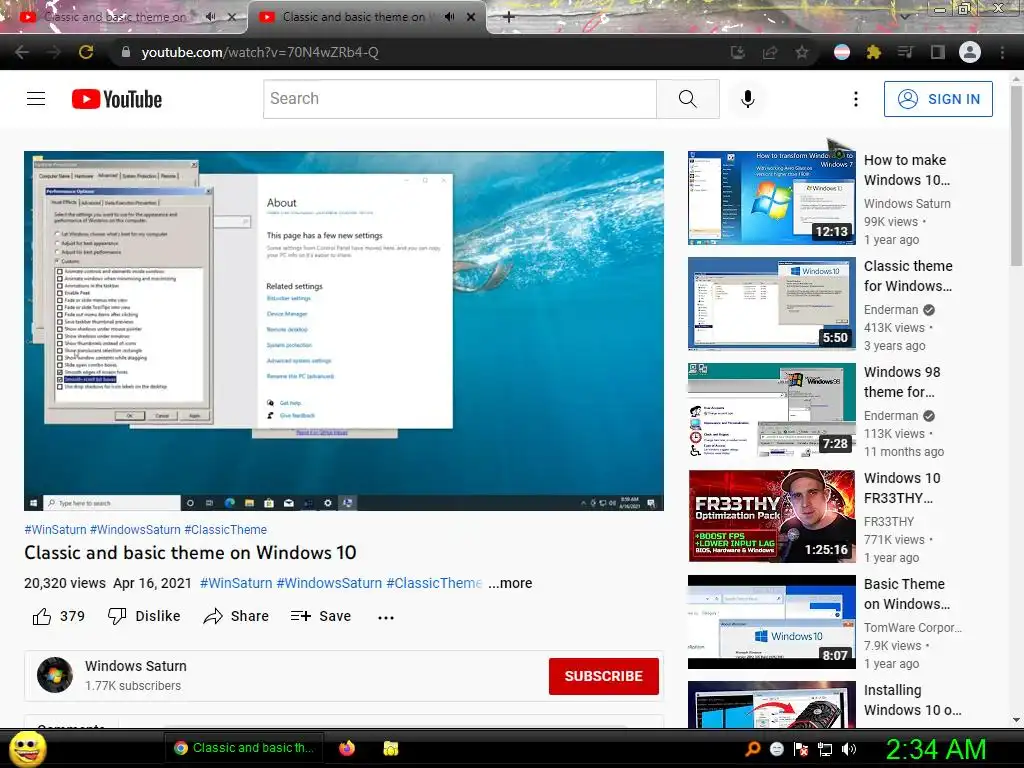Save the video to a playlist

[x=321, y=616]
